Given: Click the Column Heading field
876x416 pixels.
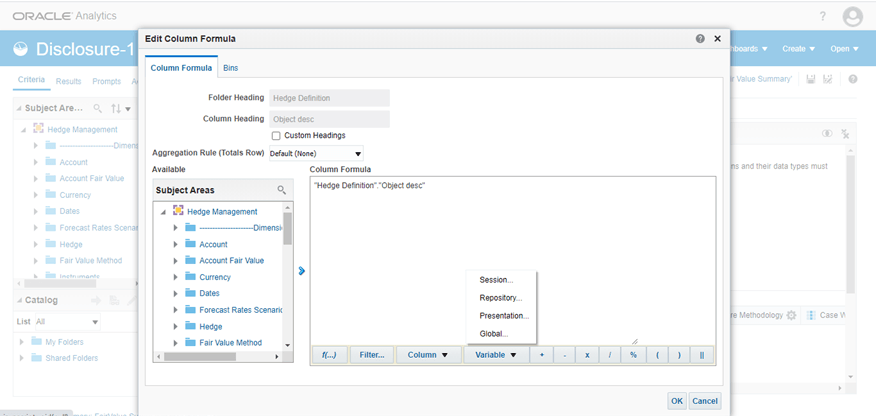Looking at the screenshot, I should pos(330,119).
